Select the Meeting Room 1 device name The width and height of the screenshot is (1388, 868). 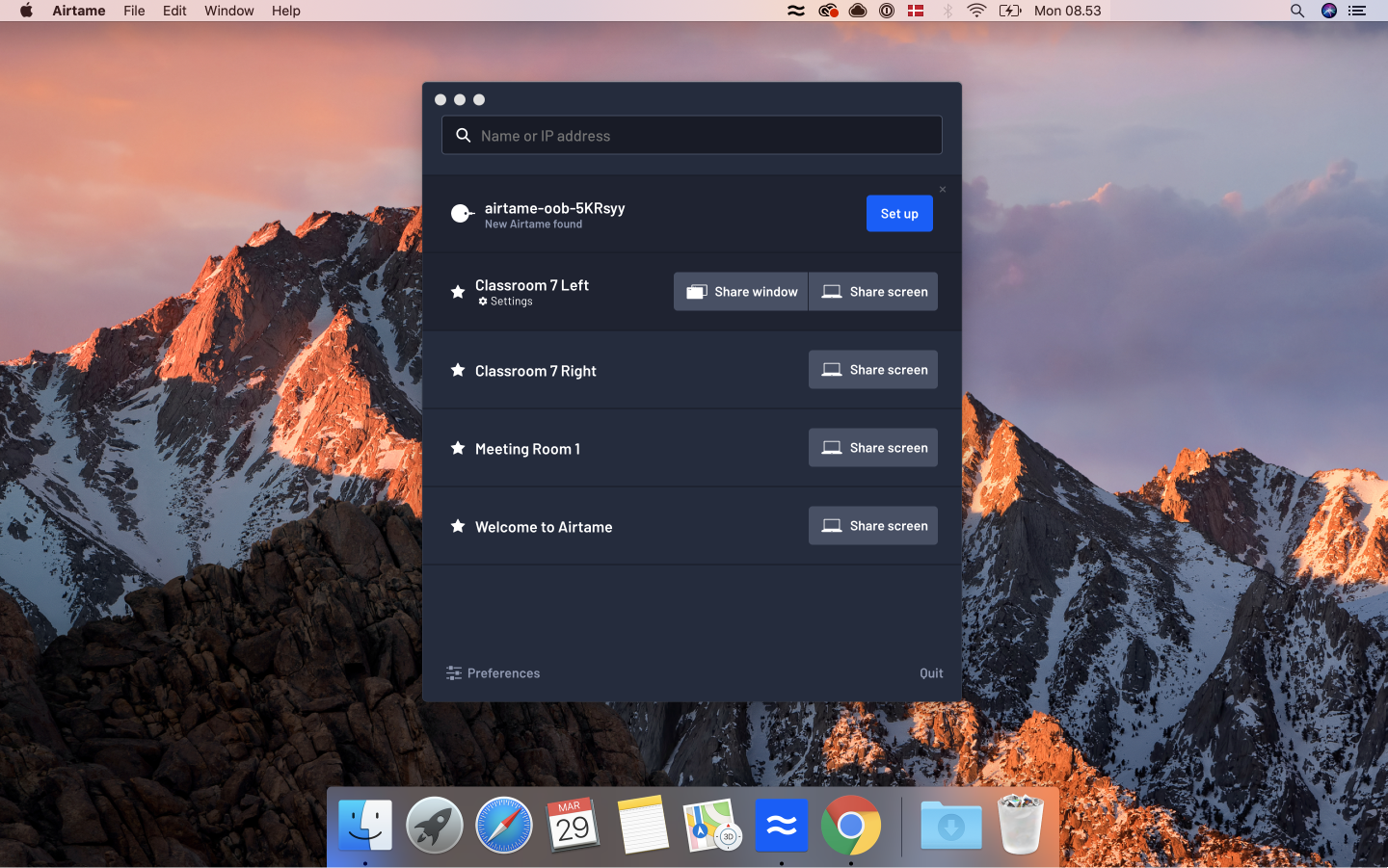527,449
